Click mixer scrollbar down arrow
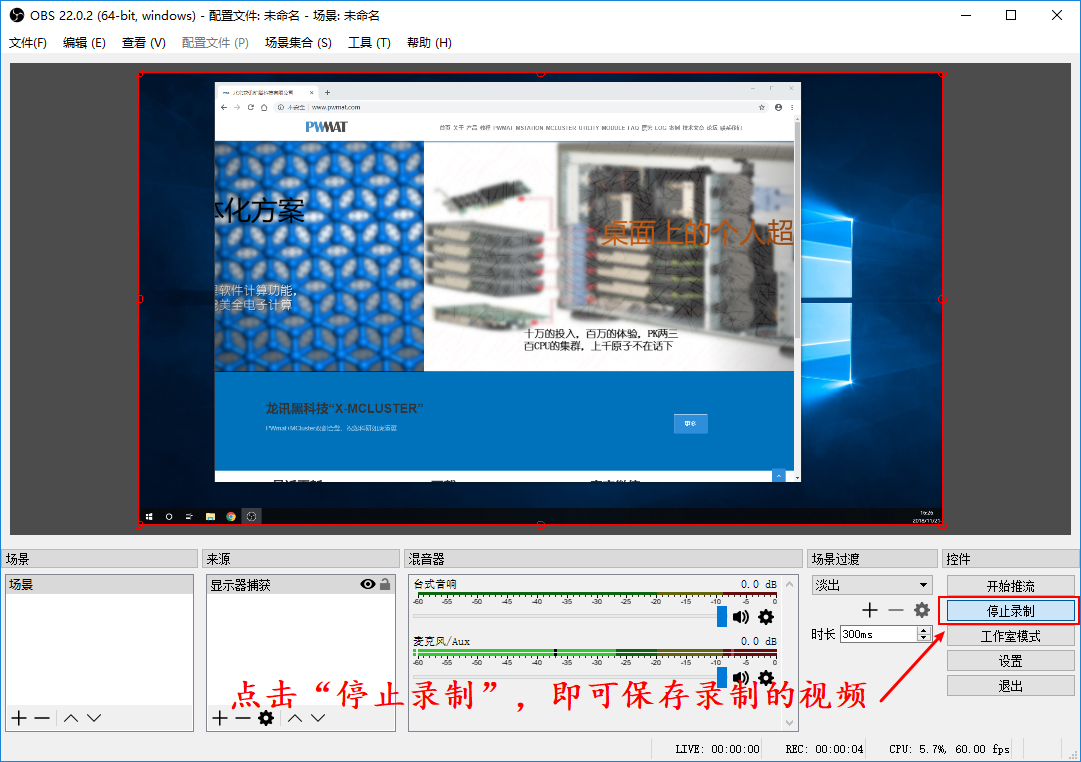Image resolution: width=1081 pixels, height=762 pixels. (x=789, y=723)
